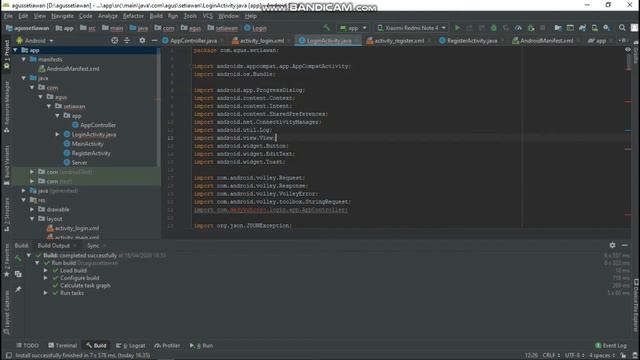
Task: Minimize the Build panel with minus icon
Action: point(625,245)
